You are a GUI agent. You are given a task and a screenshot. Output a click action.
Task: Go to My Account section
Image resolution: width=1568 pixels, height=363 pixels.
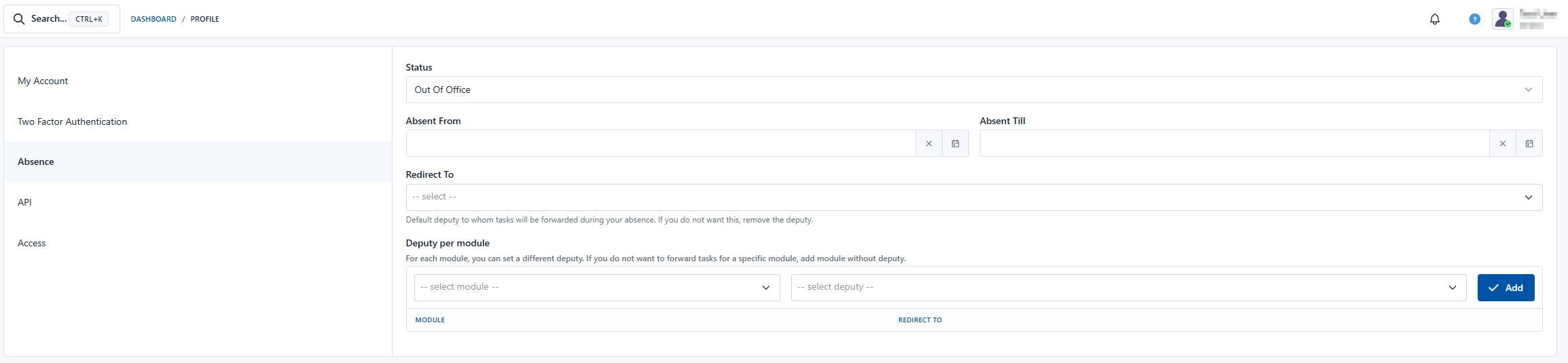[x=198, y=81]
